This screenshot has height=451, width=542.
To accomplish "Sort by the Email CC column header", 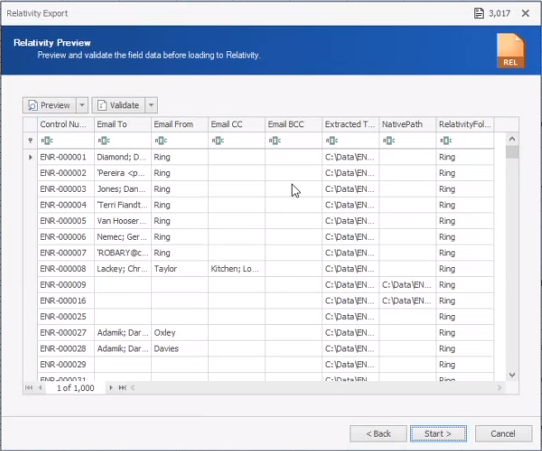I will pyautogui.click(x=237, y=124).
